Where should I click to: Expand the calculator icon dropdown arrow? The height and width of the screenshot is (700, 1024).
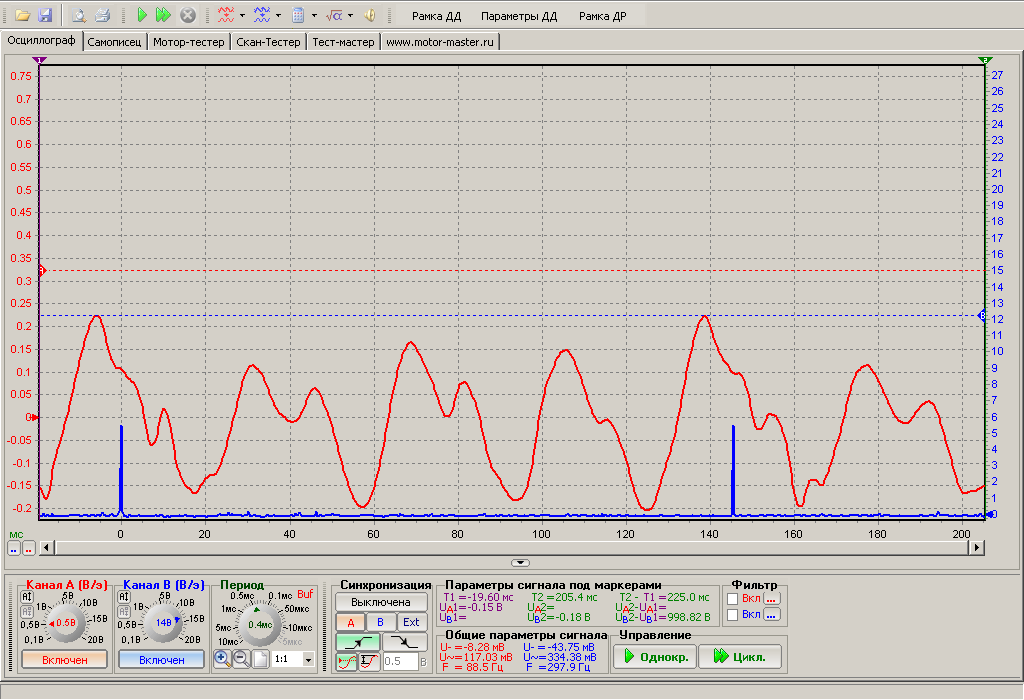[314, 15]
